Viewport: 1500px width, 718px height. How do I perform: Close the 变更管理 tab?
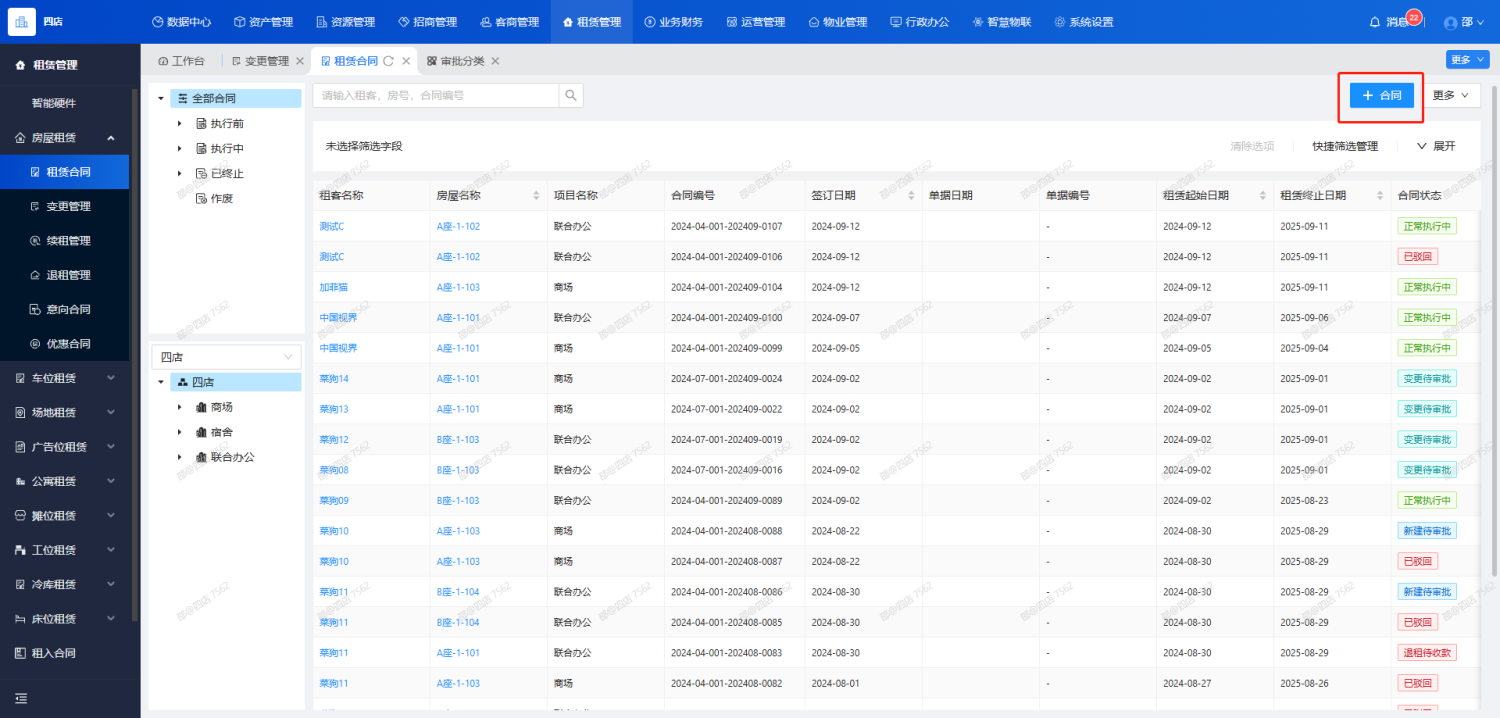[299, 61]
